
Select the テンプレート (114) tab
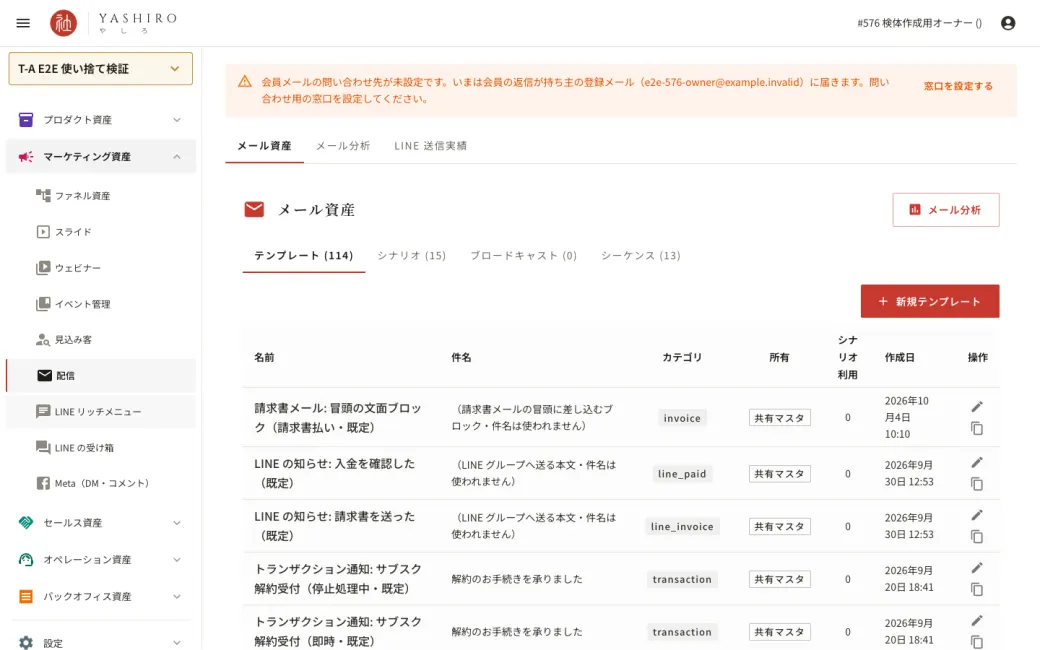click(x=304, y=255)
